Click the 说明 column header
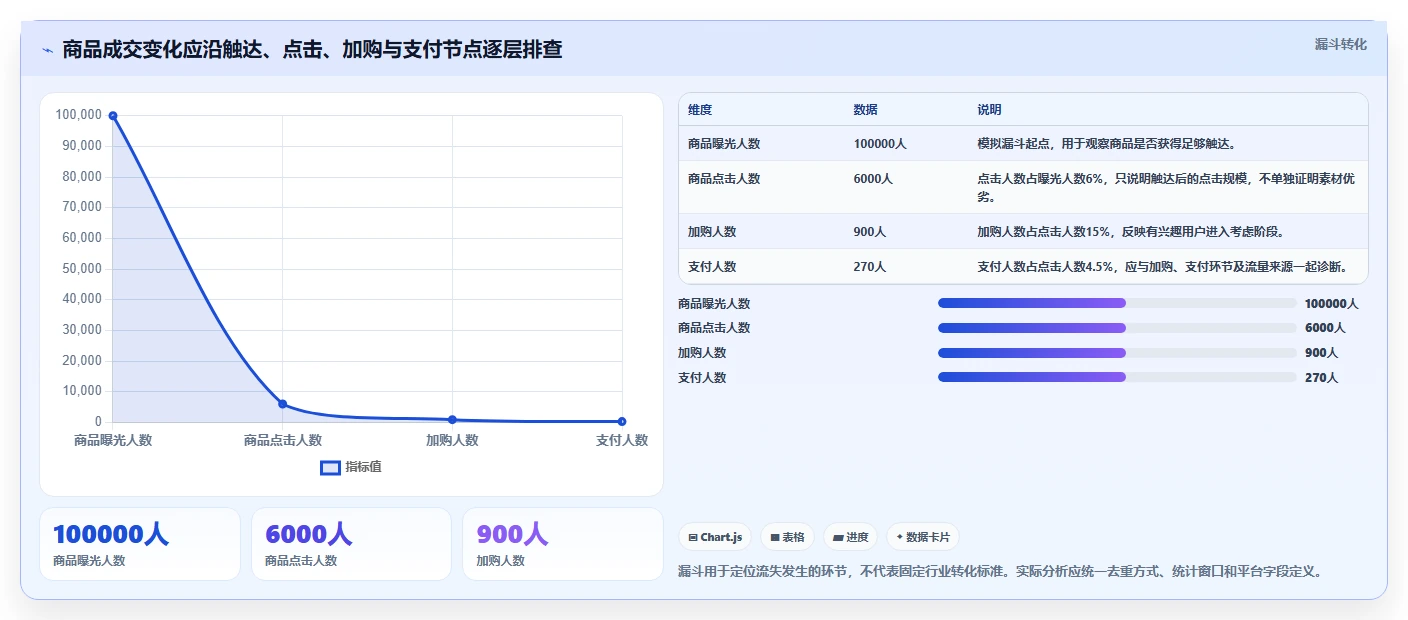The width and height of the screenshot is (1408, 620). (989, 110)
